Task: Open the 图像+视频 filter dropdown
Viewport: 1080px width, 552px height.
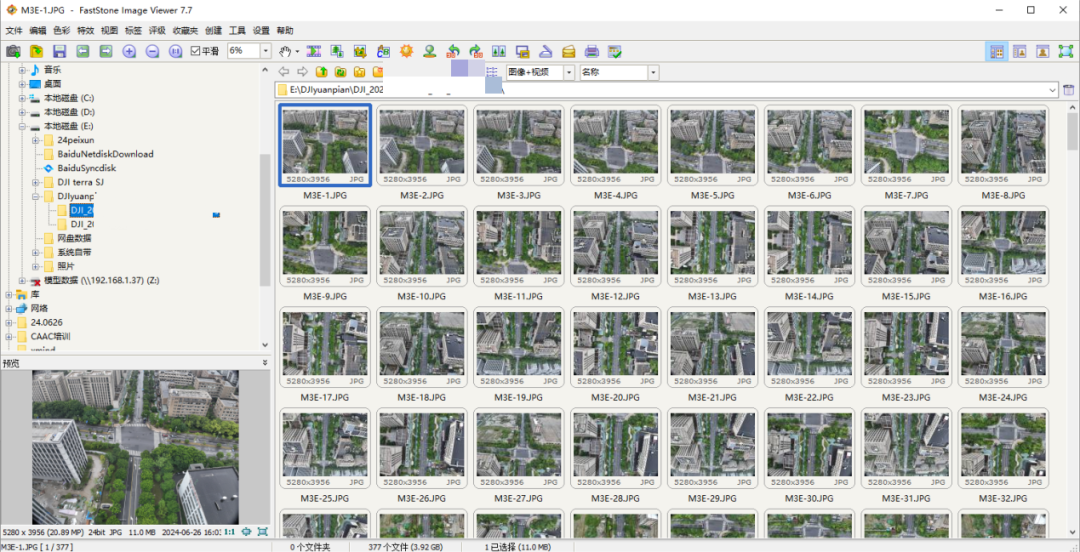Action: click(569, 72)
